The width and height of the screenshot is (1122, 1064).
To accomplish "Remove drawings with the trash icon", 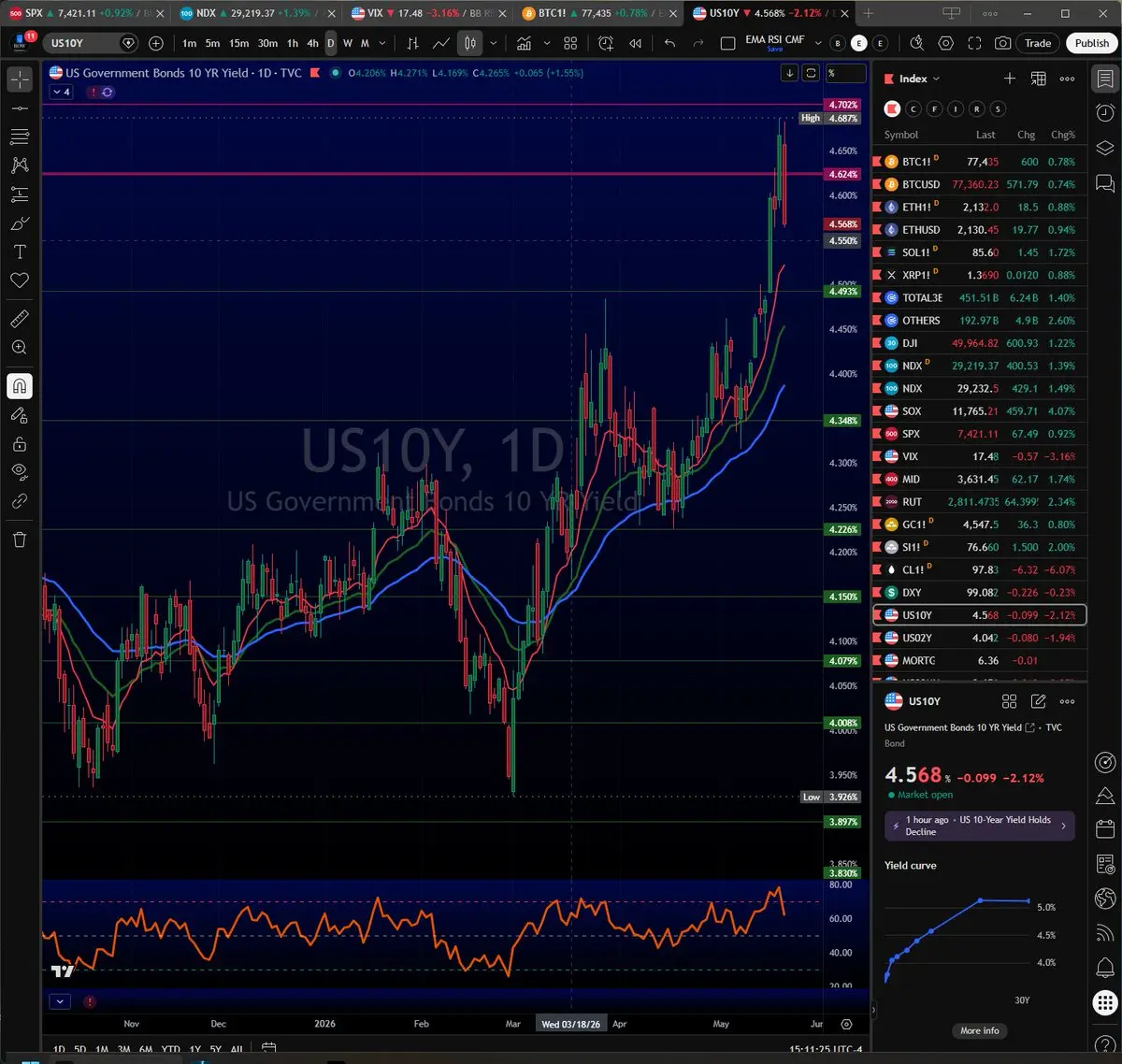I will pyautogui.click(x=20, y=539).
